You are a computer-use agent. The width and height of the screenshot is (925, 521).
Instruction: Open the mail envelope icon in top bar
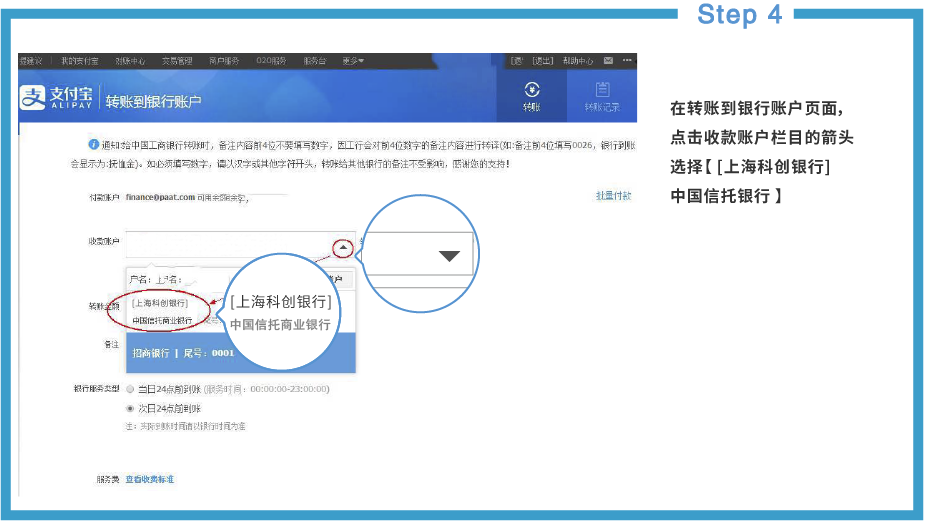pyautogui.click(x=608, y=61)
